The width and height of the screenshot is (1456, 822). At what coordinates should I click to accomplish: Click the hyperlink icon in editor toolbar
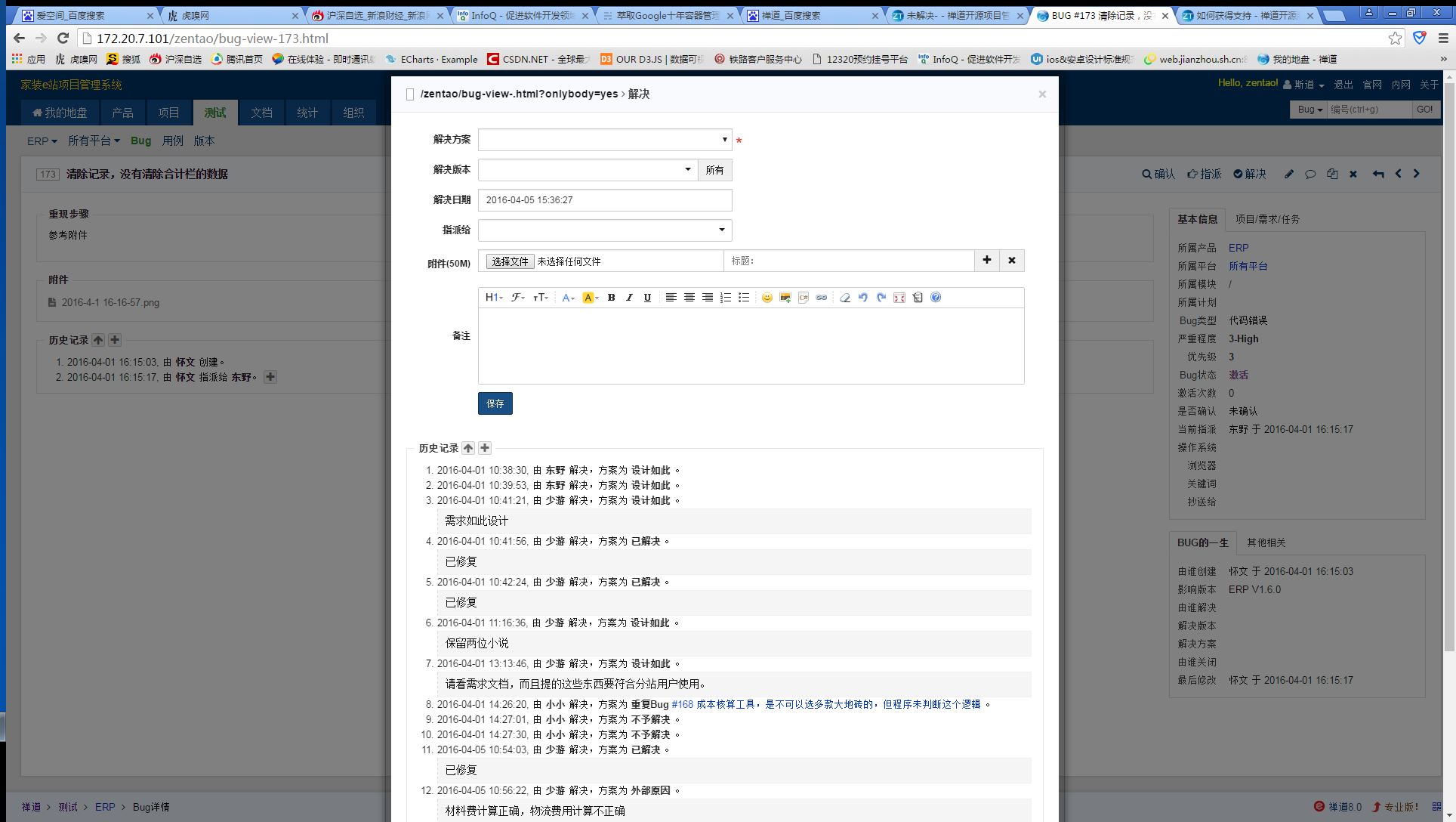tap(821, 298)
